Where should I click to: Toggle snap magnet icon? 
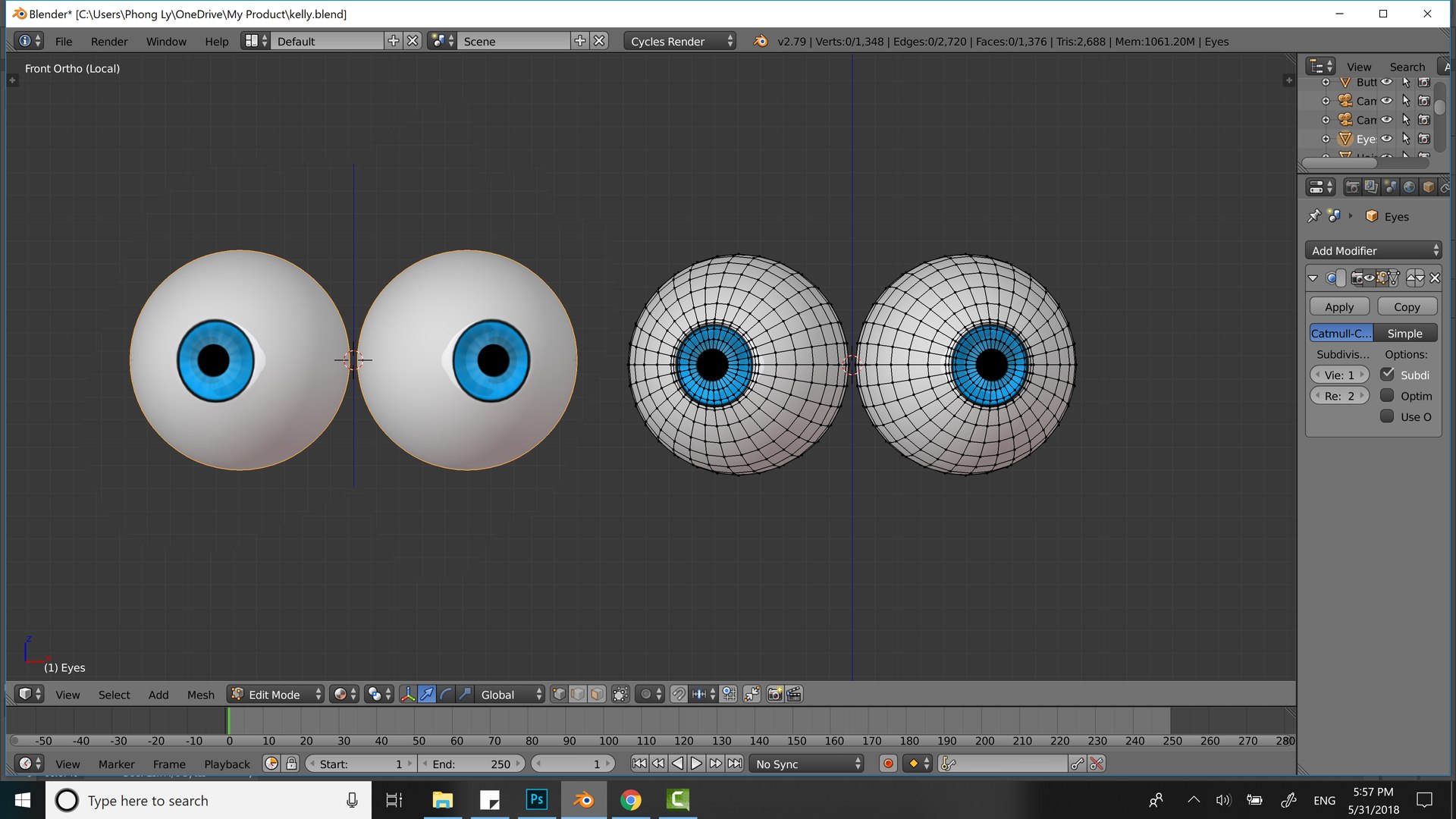pos(679,694)
